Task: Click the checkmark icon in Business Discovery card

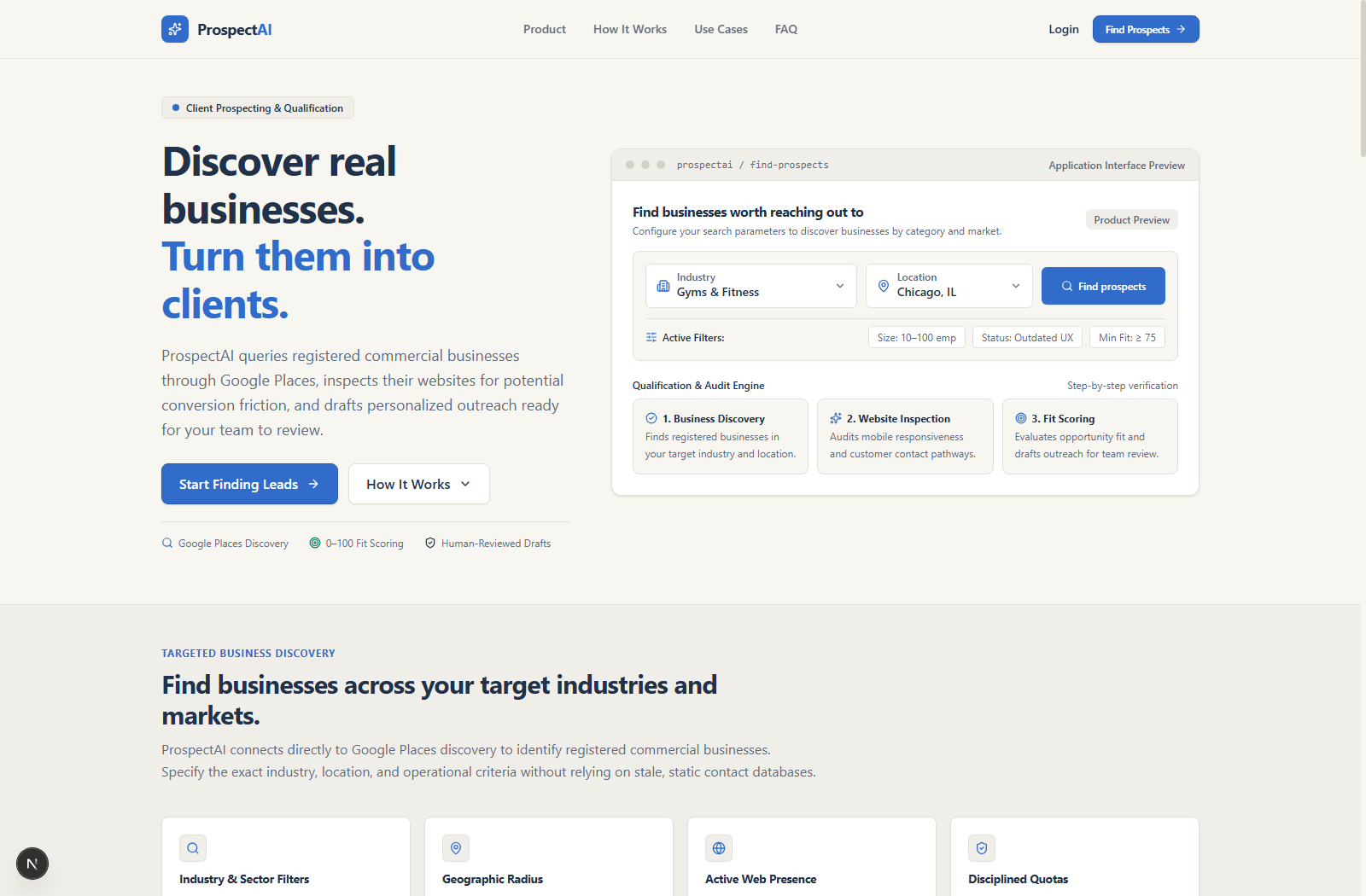Action: coord(651,418)
